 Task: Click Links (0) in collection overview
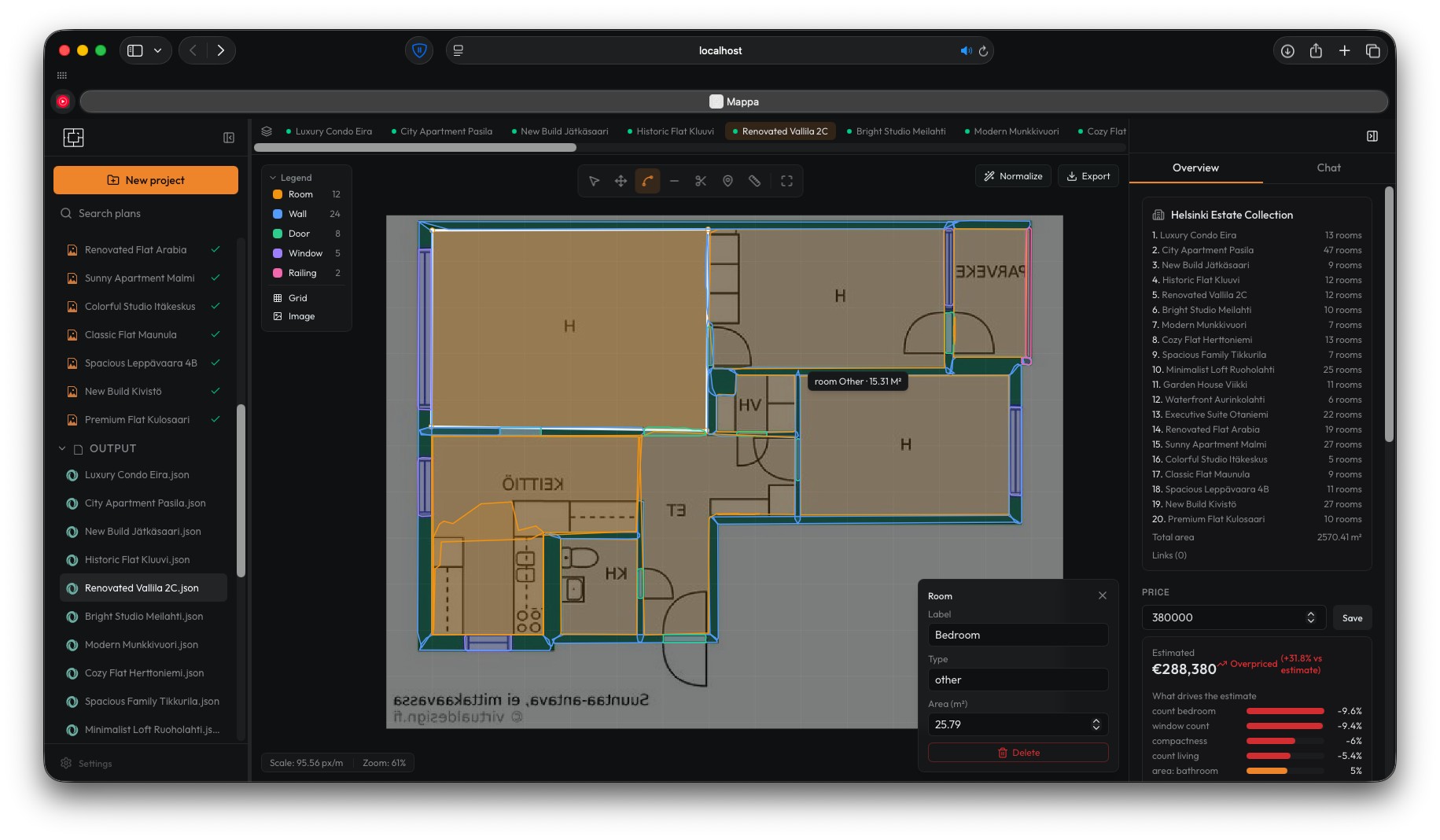point(1169,555)
